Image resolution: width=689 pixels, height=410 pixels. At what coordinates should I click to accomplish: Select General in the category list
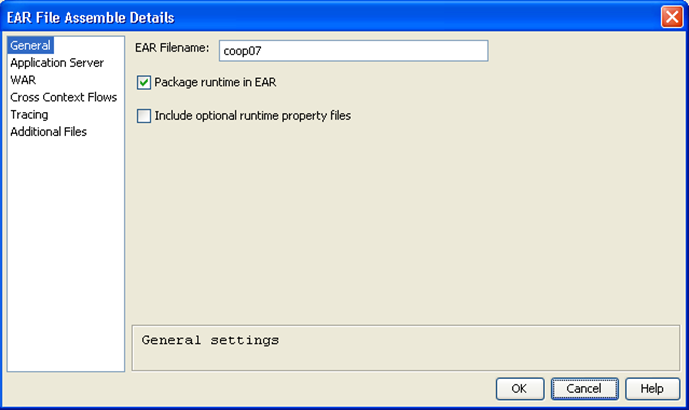(x=30, y=46)
